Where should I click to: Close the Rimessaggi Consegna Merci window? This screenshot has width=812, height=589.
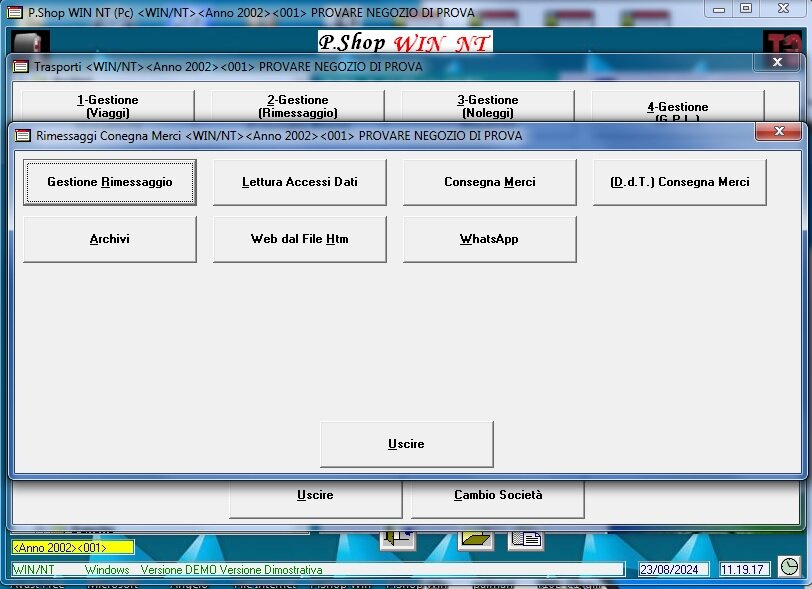point(778,132)
